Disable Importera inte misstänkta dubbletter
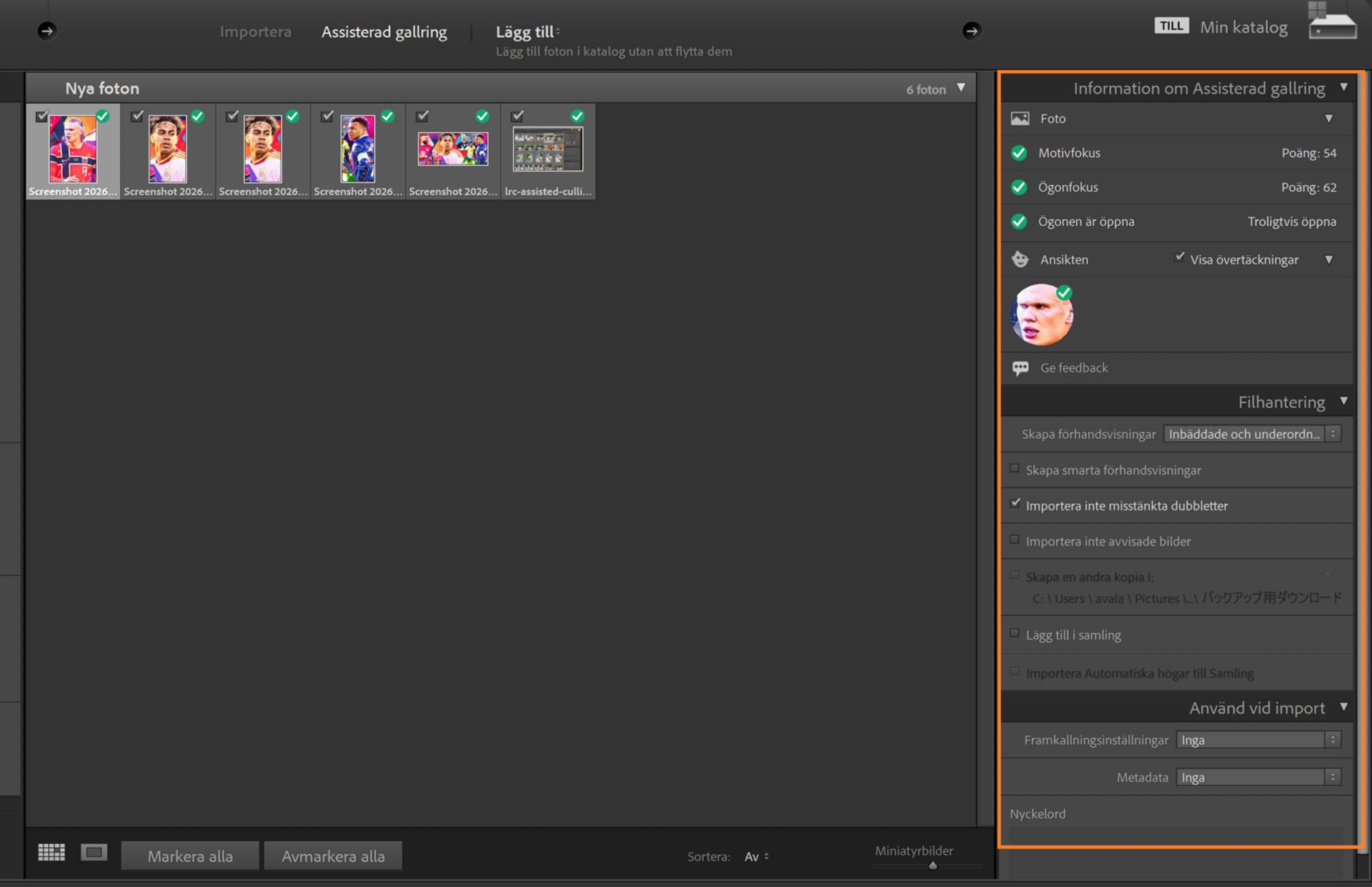The height and width of the screenshot is (887, 1372). [1015, 504]
